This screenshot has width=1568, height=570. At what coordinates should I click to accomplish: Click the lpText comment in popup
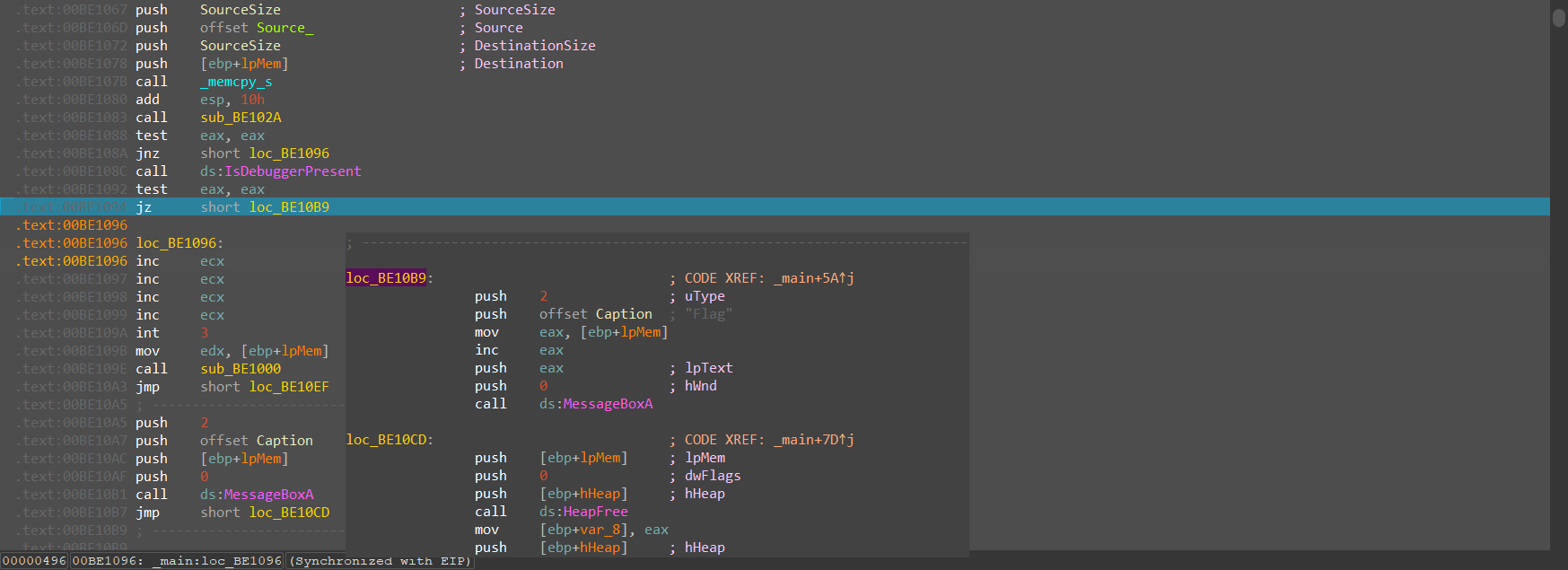tap(708, 368)
